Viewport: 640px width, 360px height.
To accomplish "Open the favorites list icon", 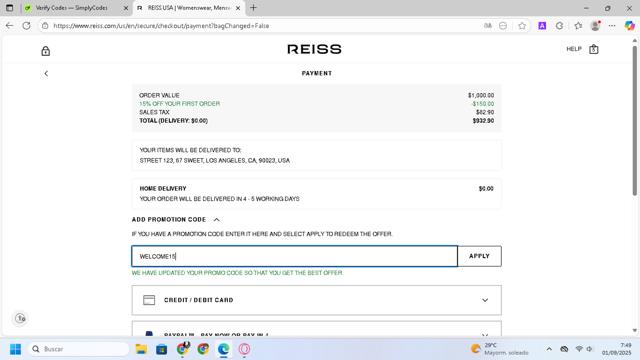I will coord(578,26).
